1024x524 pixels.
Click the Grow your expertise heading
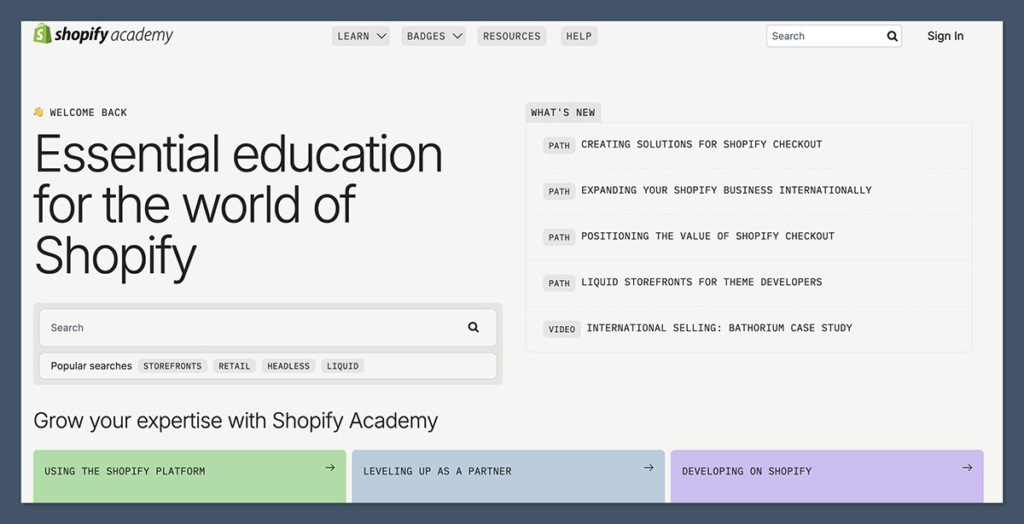point(236,421)
